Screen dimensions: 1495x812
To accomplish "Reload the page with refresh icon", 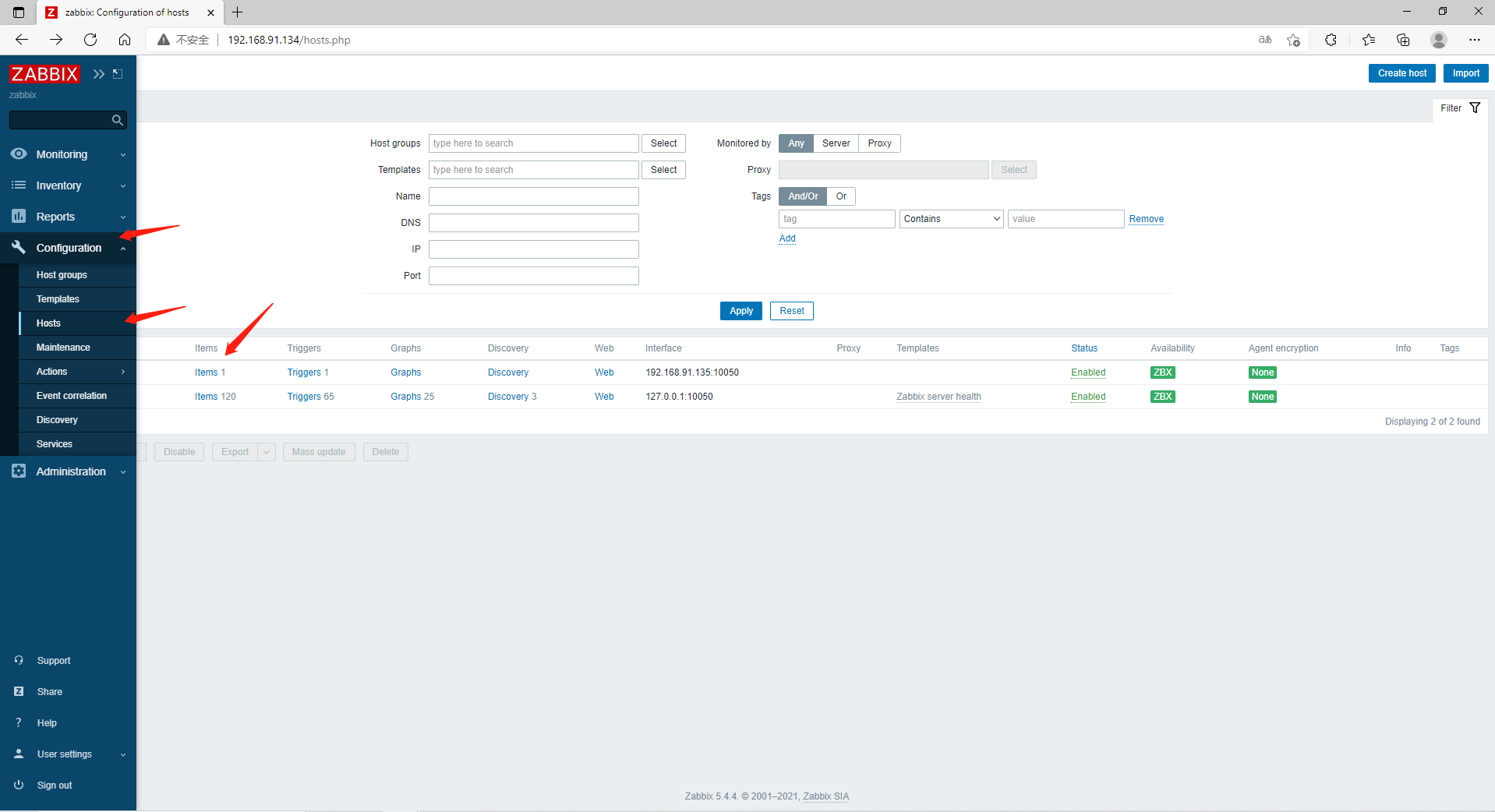I will coord(90,40).
